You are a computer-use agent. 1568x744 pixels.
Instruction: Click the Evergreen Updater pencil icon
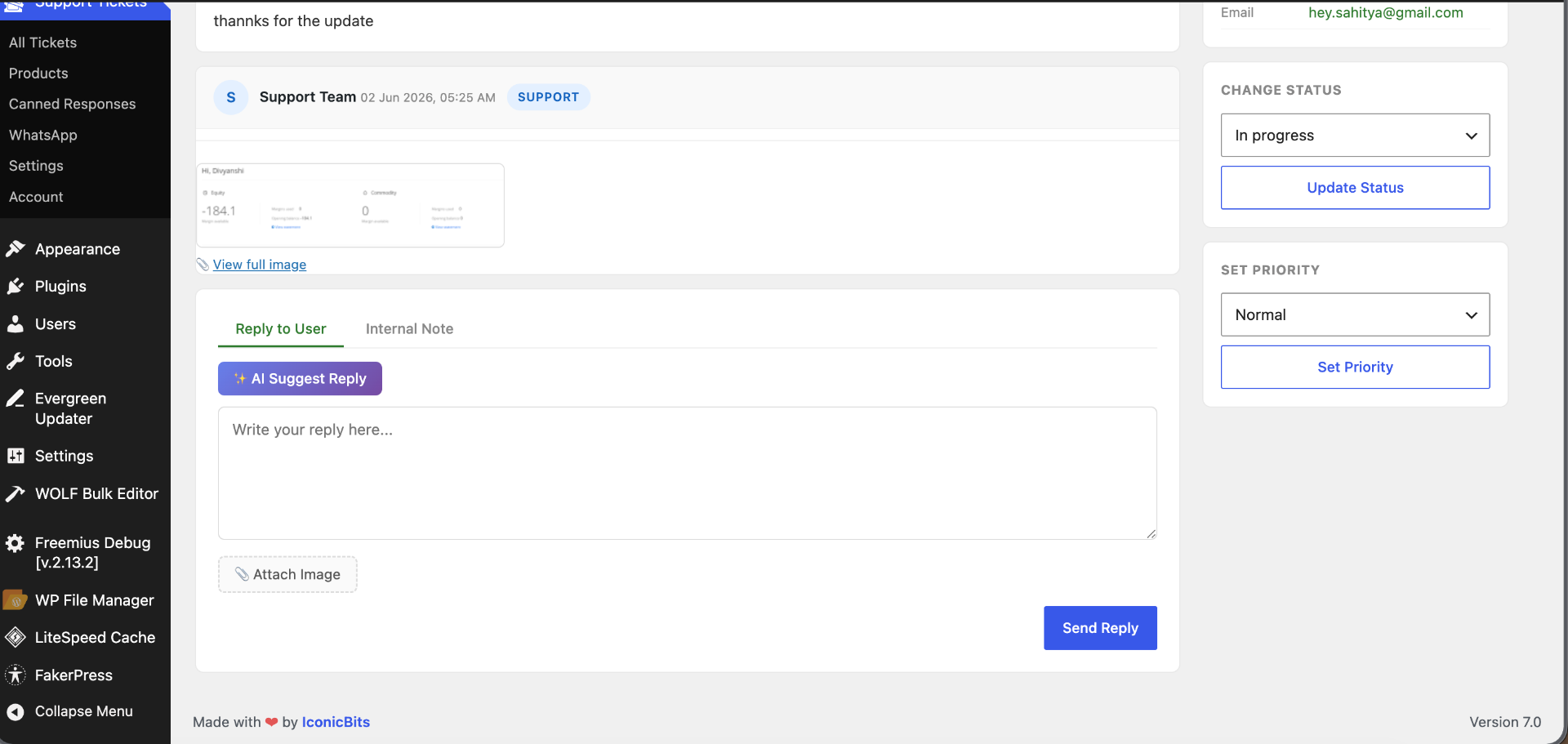[x=16, y=399]
